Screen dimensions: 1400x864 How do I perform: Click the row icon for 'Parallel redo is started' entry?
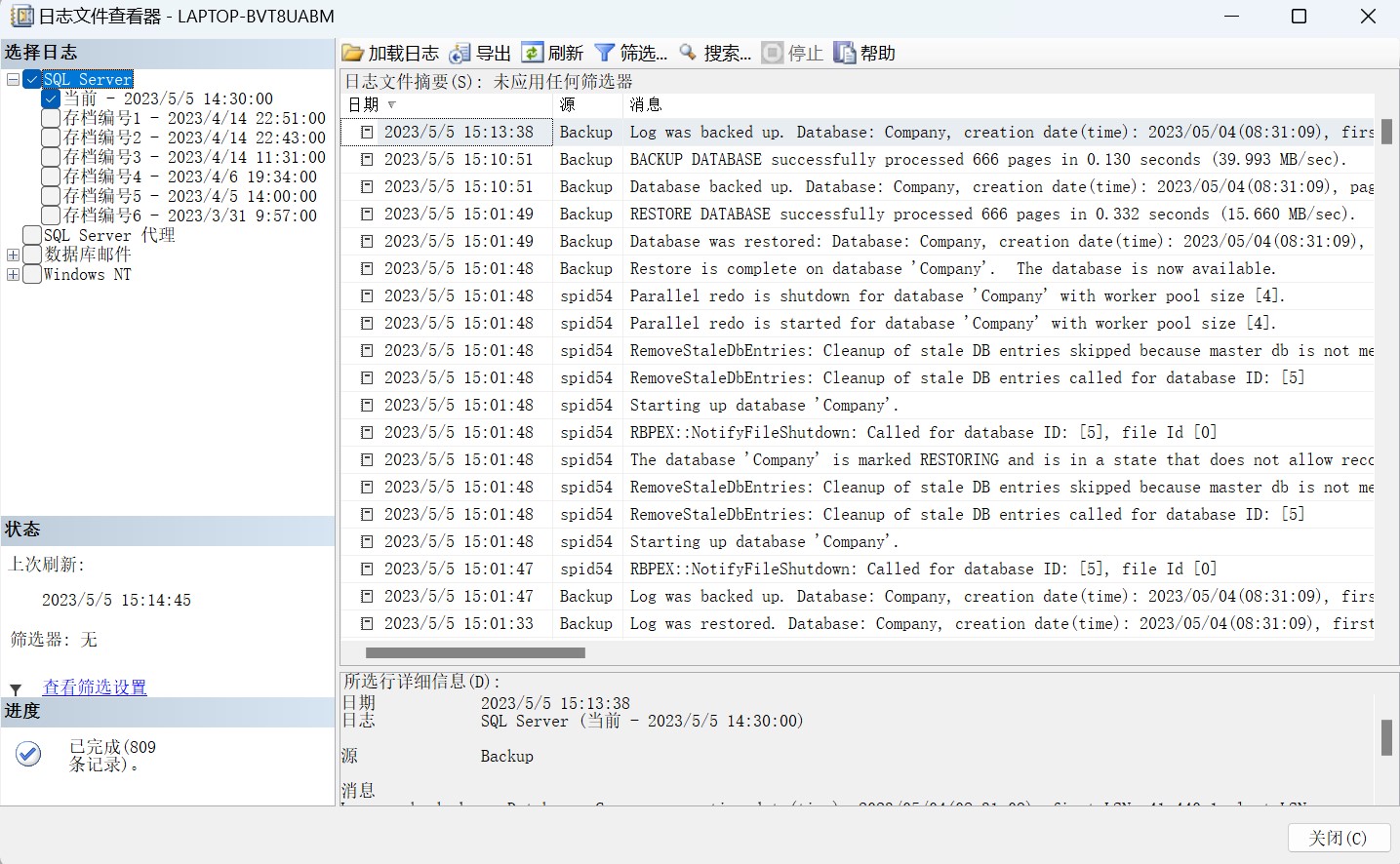367,323
